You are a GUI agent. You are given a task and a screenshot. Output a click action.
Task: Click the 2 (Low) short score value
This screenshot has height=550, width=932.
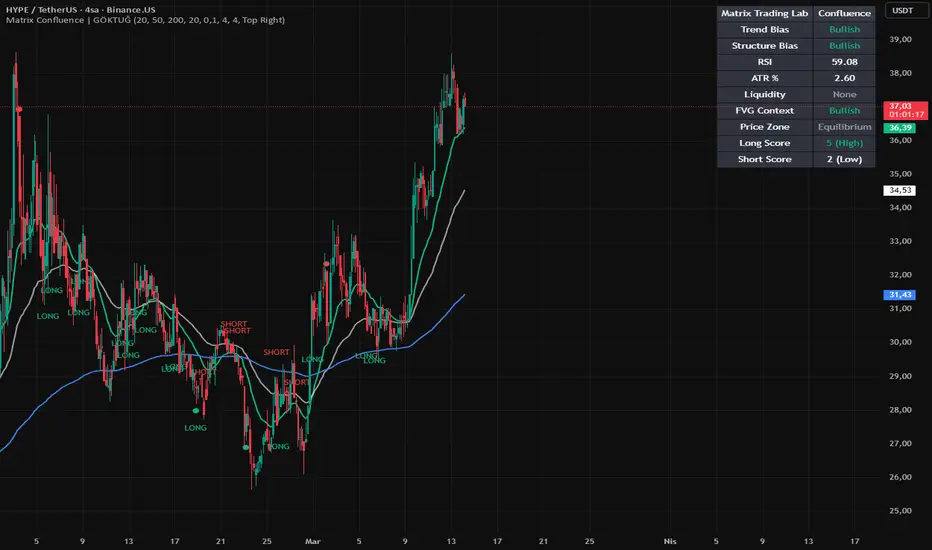[x=844, y=159]
